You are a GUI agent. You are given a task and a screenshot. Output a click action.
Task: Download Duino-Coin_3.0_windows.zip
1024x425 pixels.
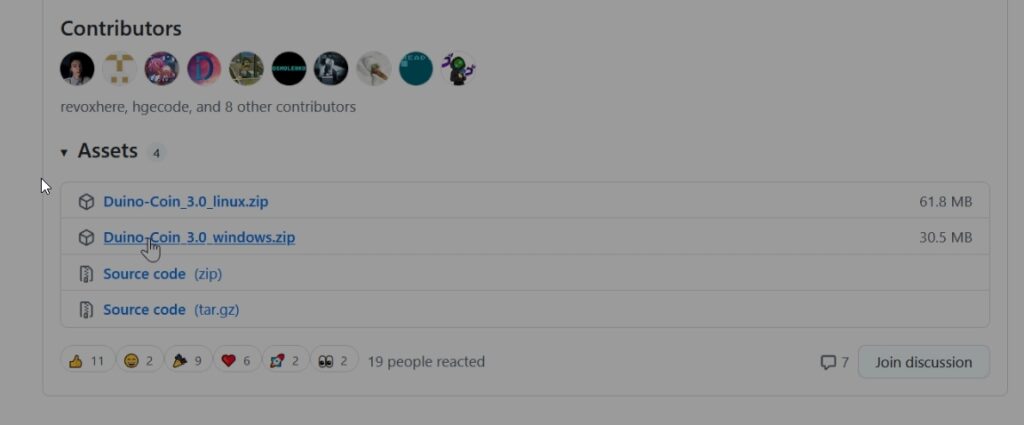[199, 238]
